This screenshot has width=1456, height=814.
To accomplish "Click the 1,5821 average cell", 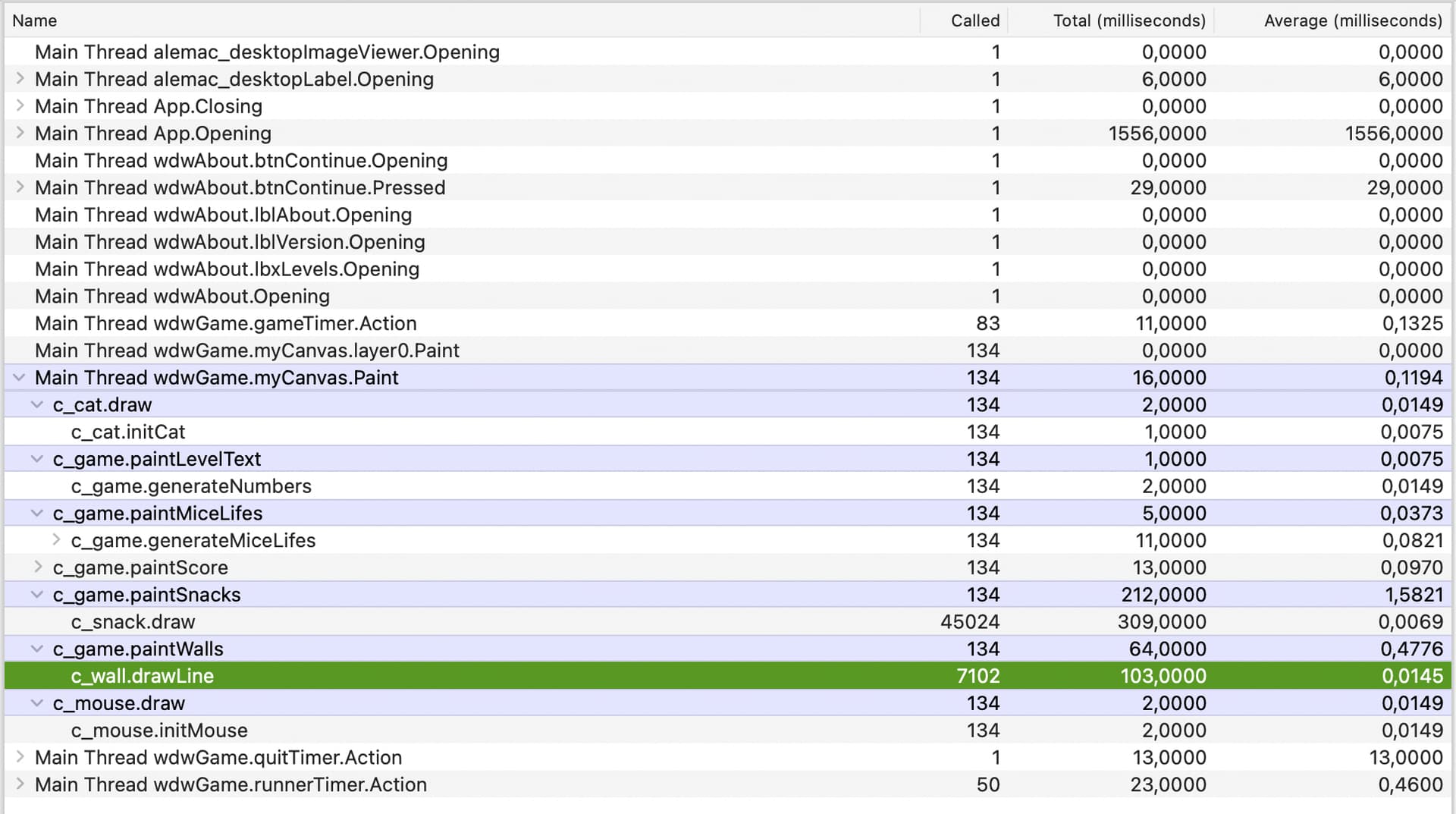I will tap(1414, 595).
